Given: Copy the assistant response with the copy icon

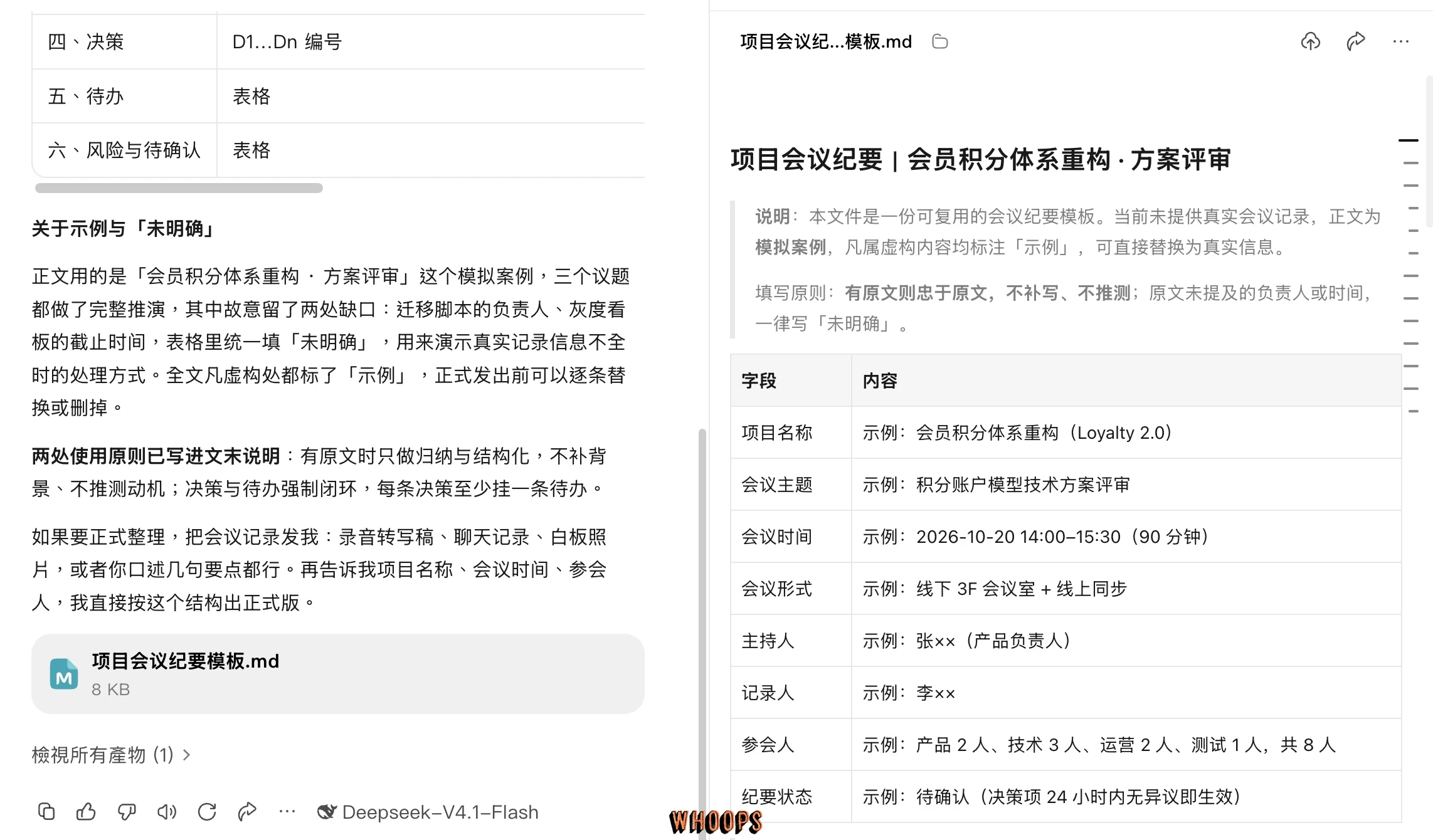Looking at the screenshot, I should [46, 812].
